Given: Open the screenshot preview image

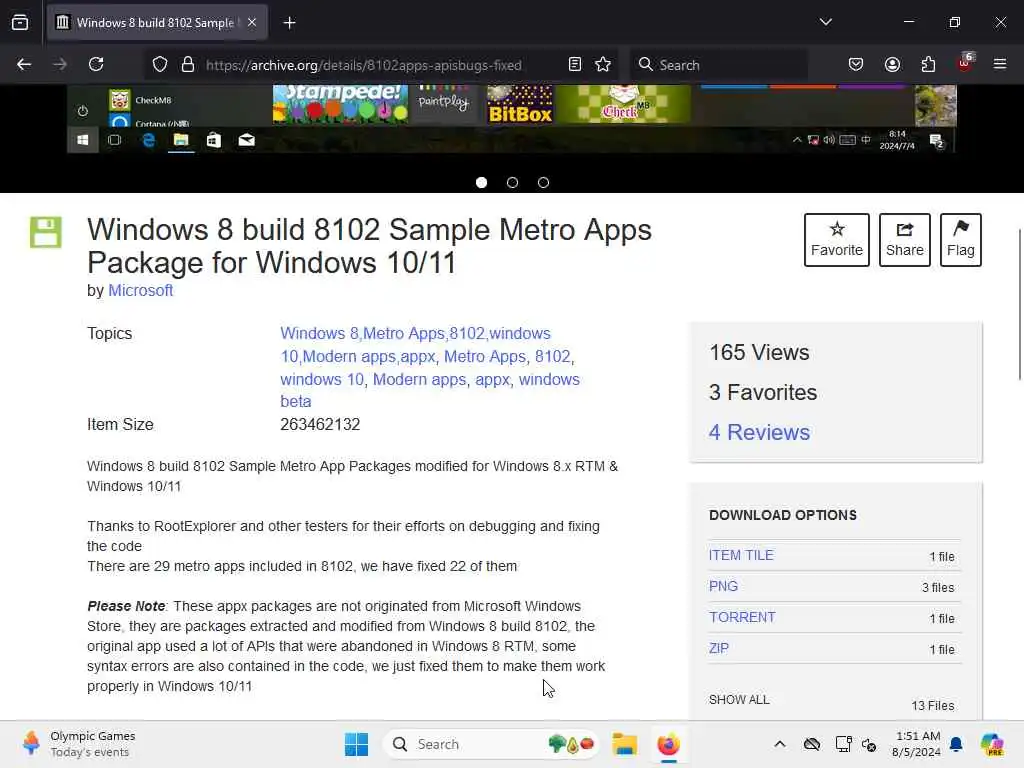Looking at the screenshot, I should pyautogui.click(x=511, y=119).
